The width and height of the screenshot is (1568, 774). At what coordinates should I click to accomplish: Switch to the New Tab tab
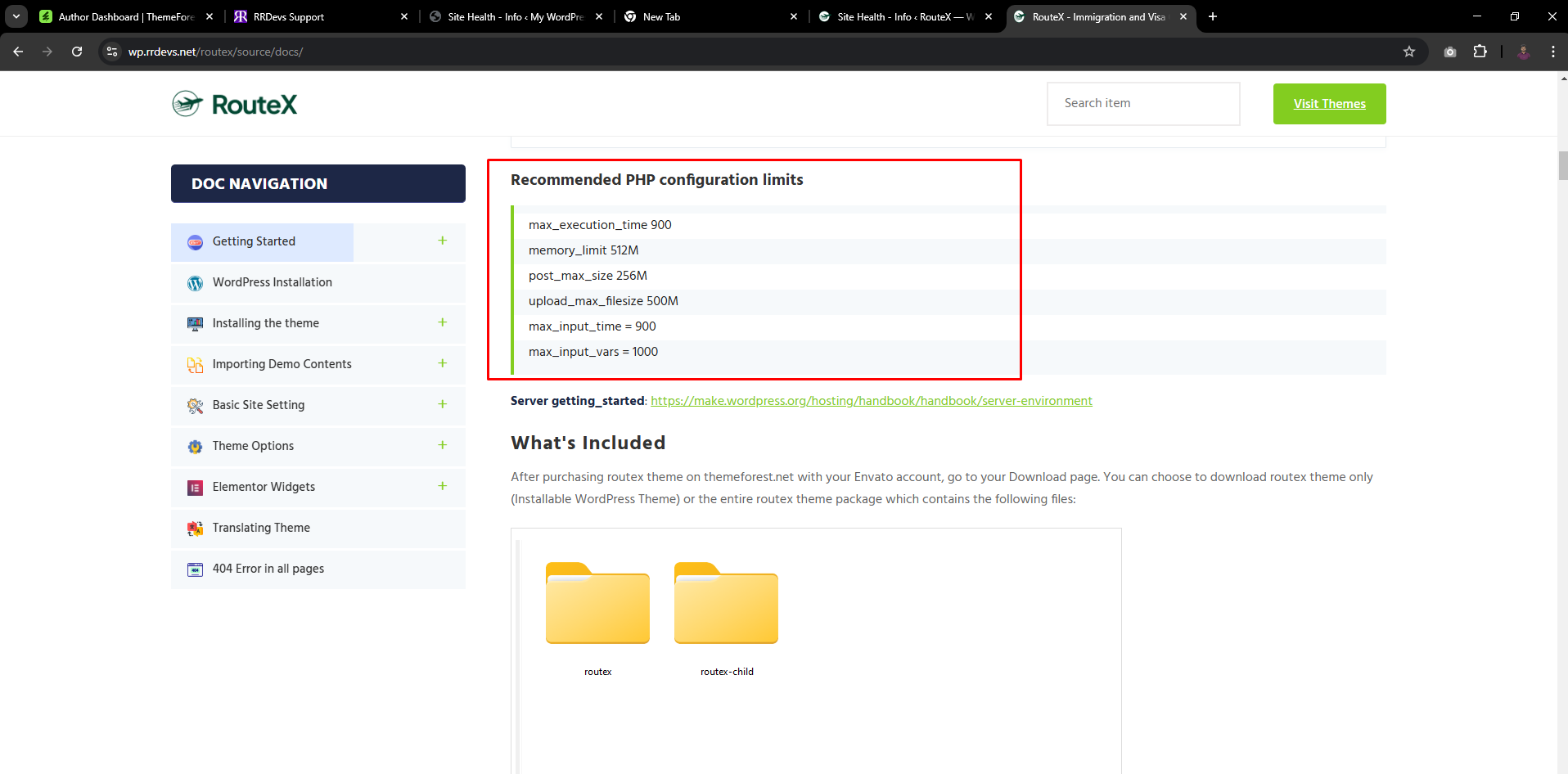709,16
